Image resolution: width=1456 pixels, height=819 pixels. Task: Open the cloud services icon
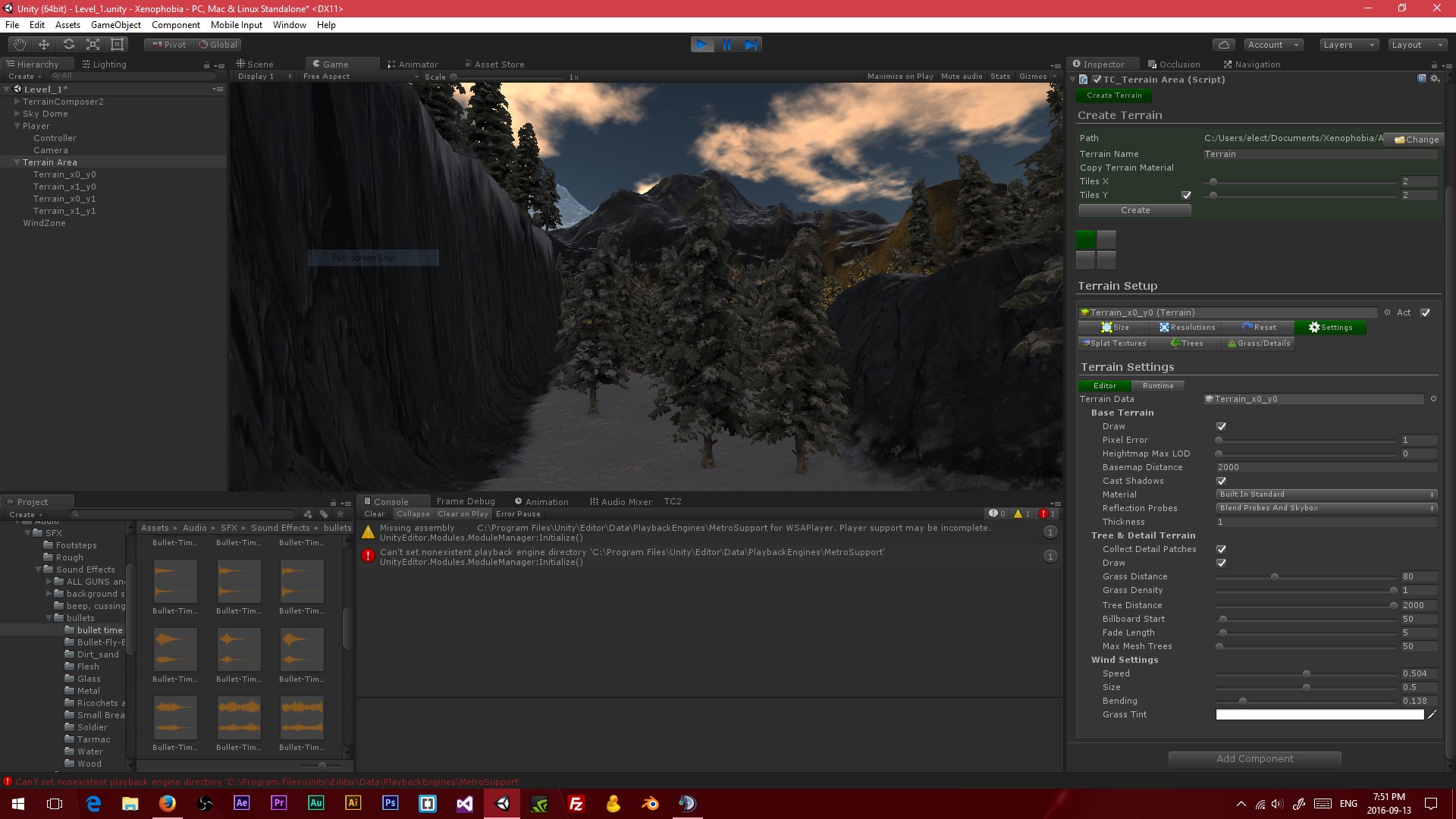[1223, 45]
